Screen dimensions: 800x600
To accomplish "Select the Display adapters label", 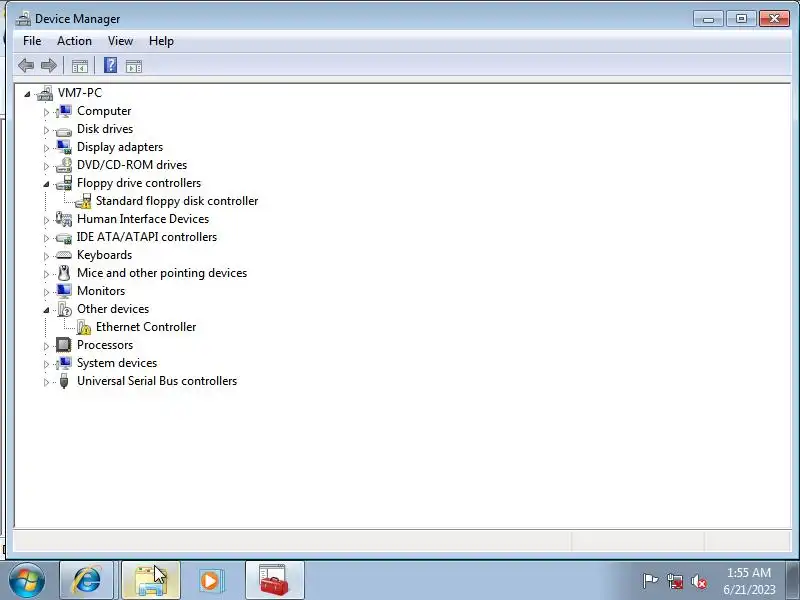I will [x=120, y=147].
